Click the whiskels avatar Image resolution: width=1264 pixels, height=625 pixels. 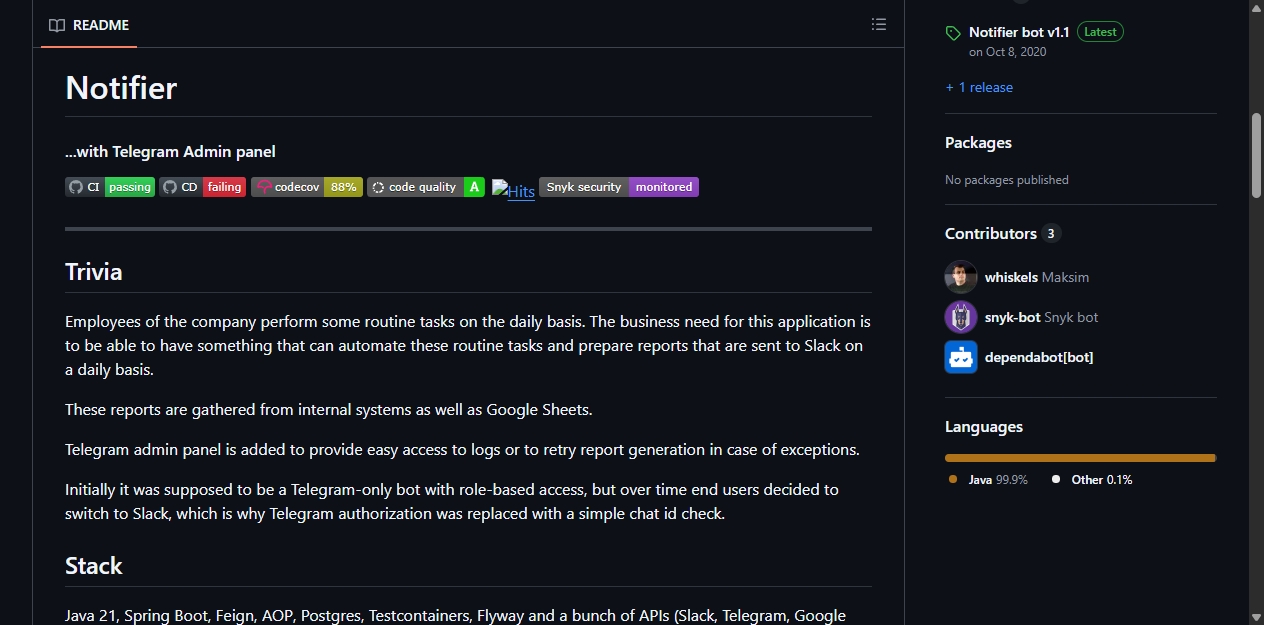(x=961, y=277)
